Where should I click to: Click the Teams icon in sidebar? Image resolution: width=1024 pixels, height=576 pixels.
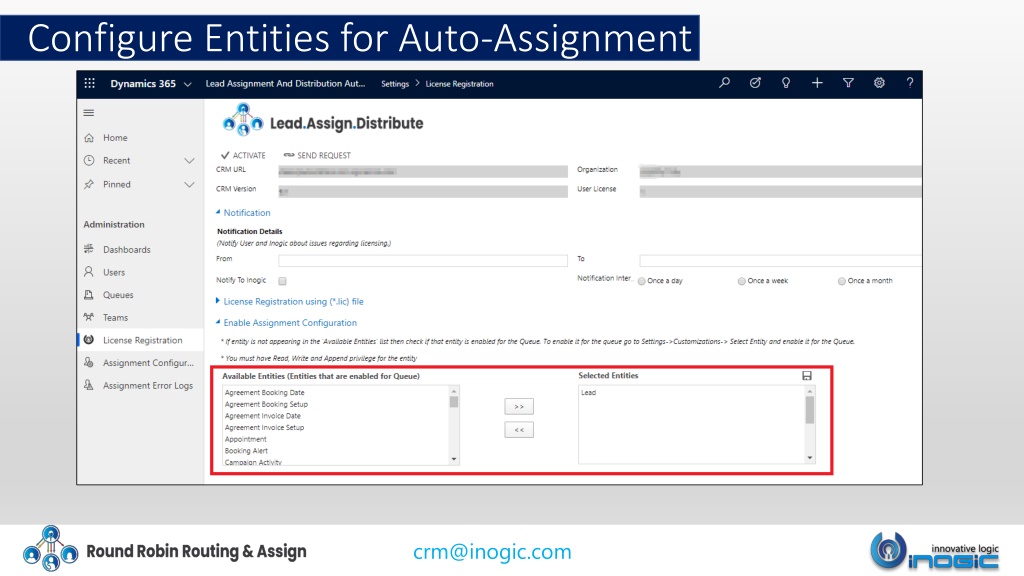(x=89, y=317)
